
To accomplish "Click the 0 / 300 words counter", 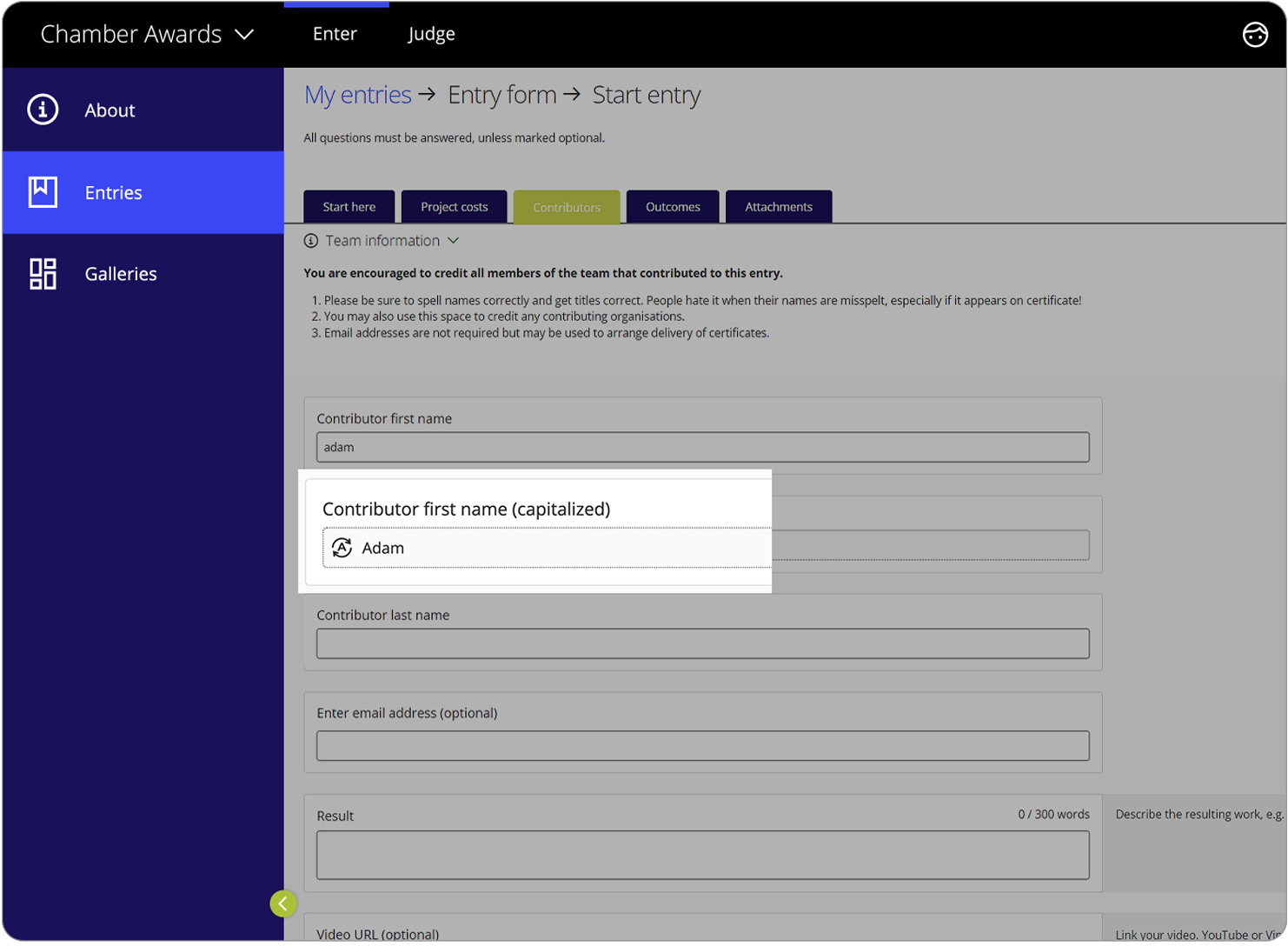I will (1053, 814).
